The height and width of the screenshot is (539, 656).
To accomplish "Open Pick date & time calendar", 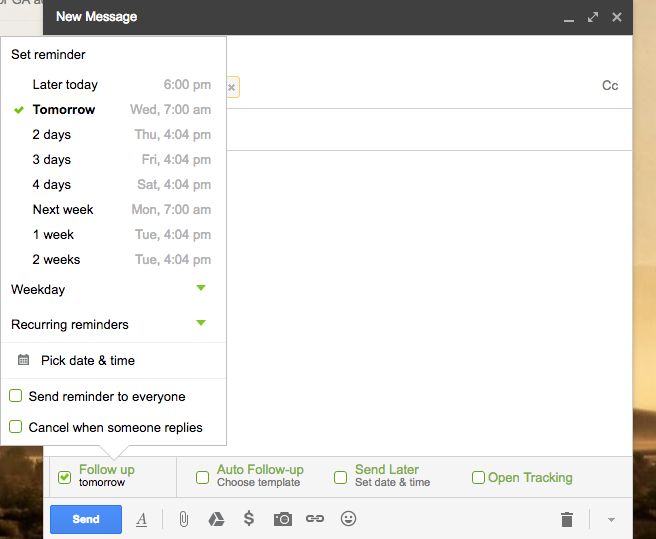I will tap(87, 360).
